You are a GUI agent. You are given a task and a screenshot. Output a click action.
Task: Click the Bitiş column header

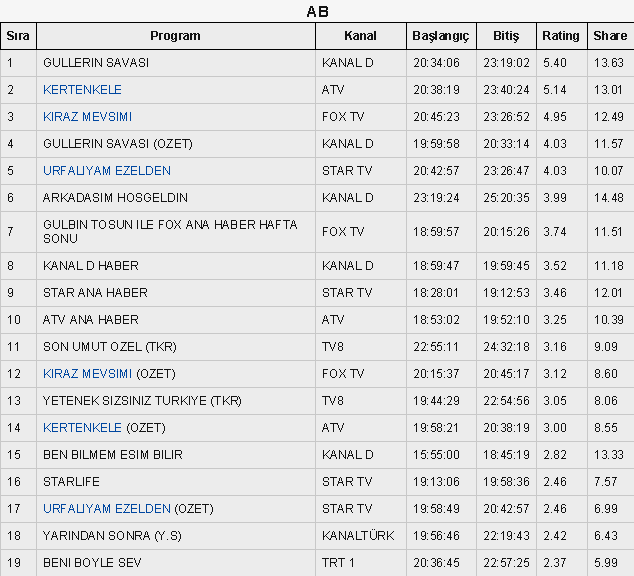[x=506, y=36]
